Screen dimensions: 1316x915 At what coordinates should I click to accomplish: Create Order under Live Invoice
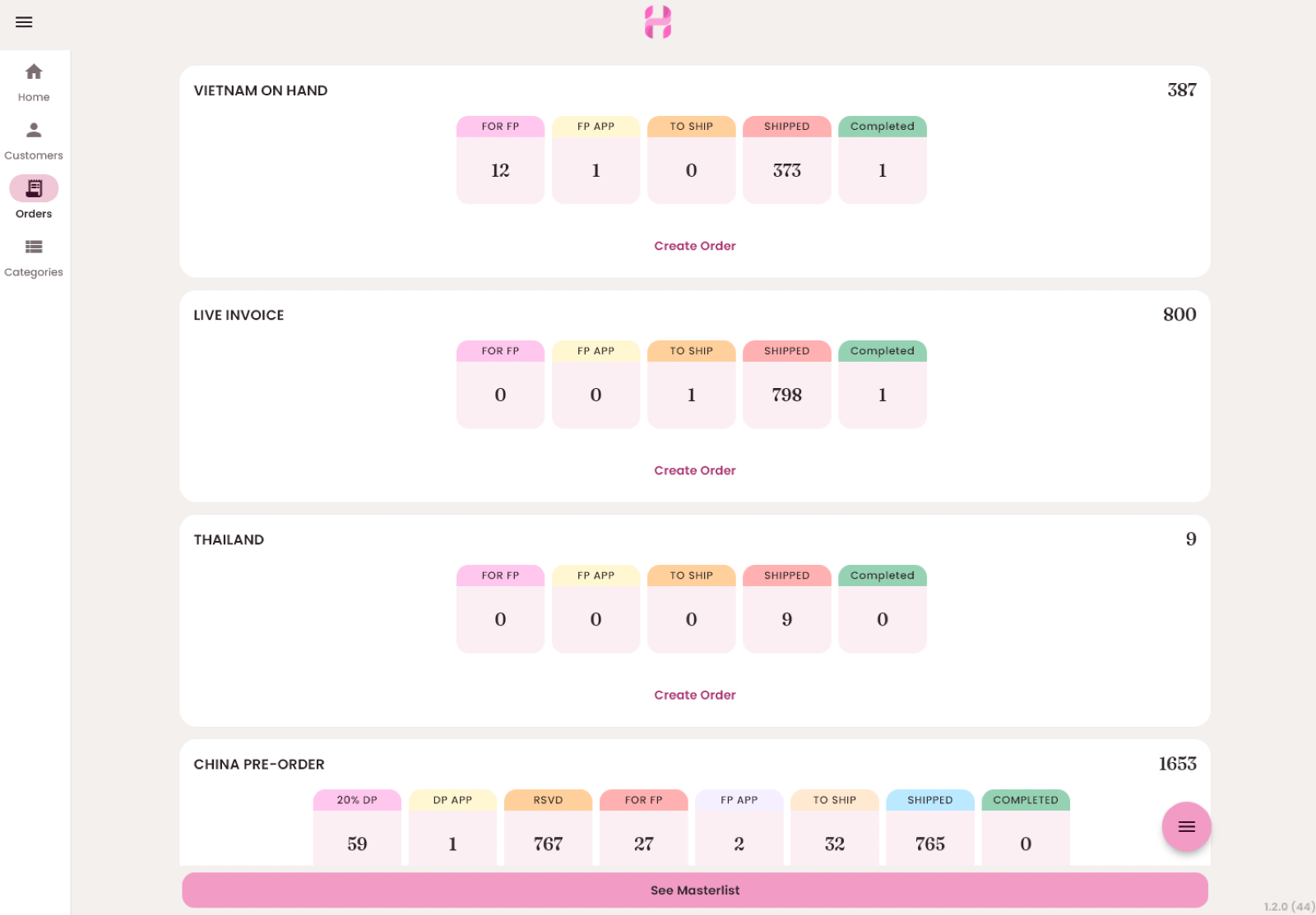click(x=695, y=470)
